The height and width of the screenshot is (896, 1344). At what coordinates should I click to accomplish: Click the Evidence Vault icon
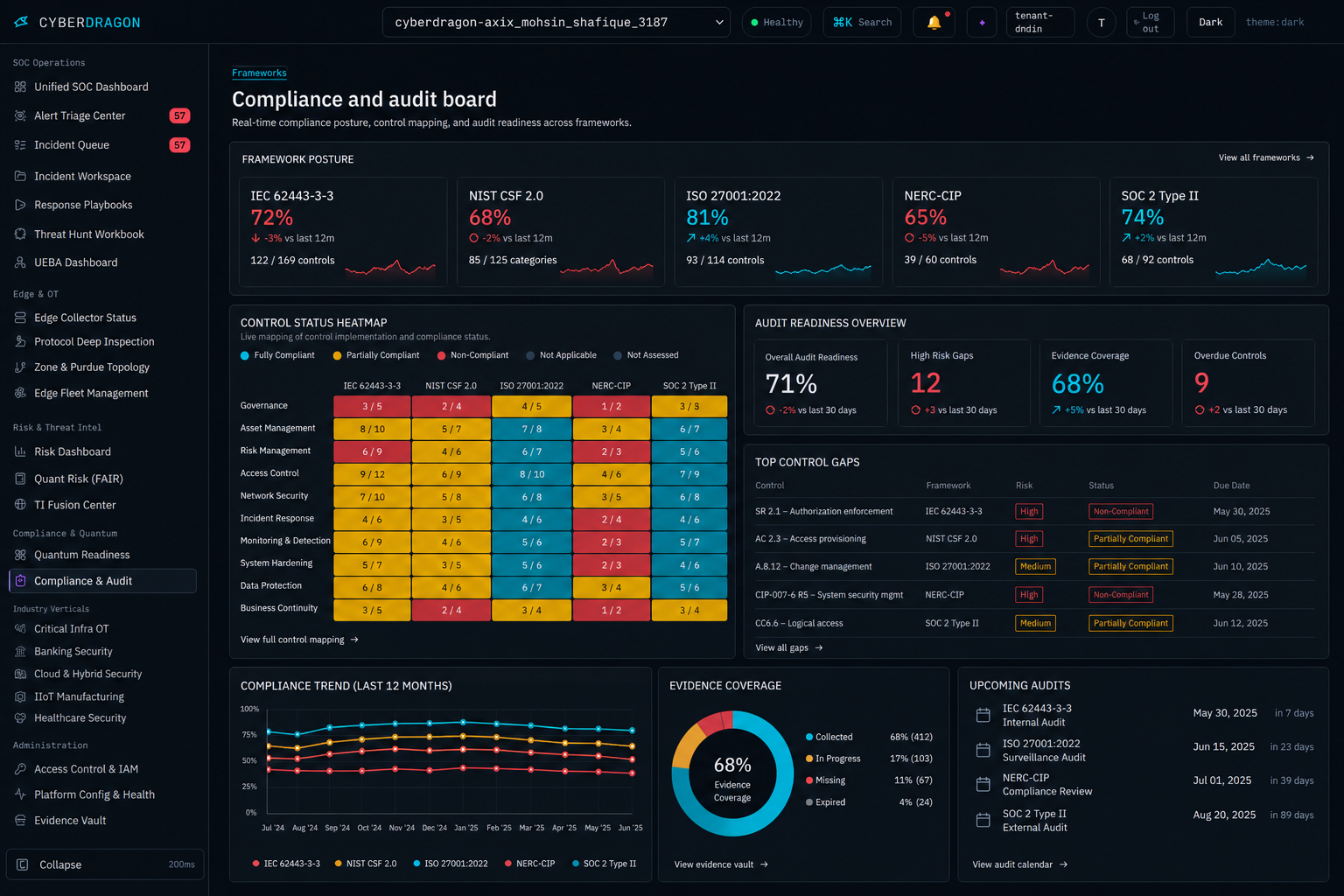pos(20,821)
